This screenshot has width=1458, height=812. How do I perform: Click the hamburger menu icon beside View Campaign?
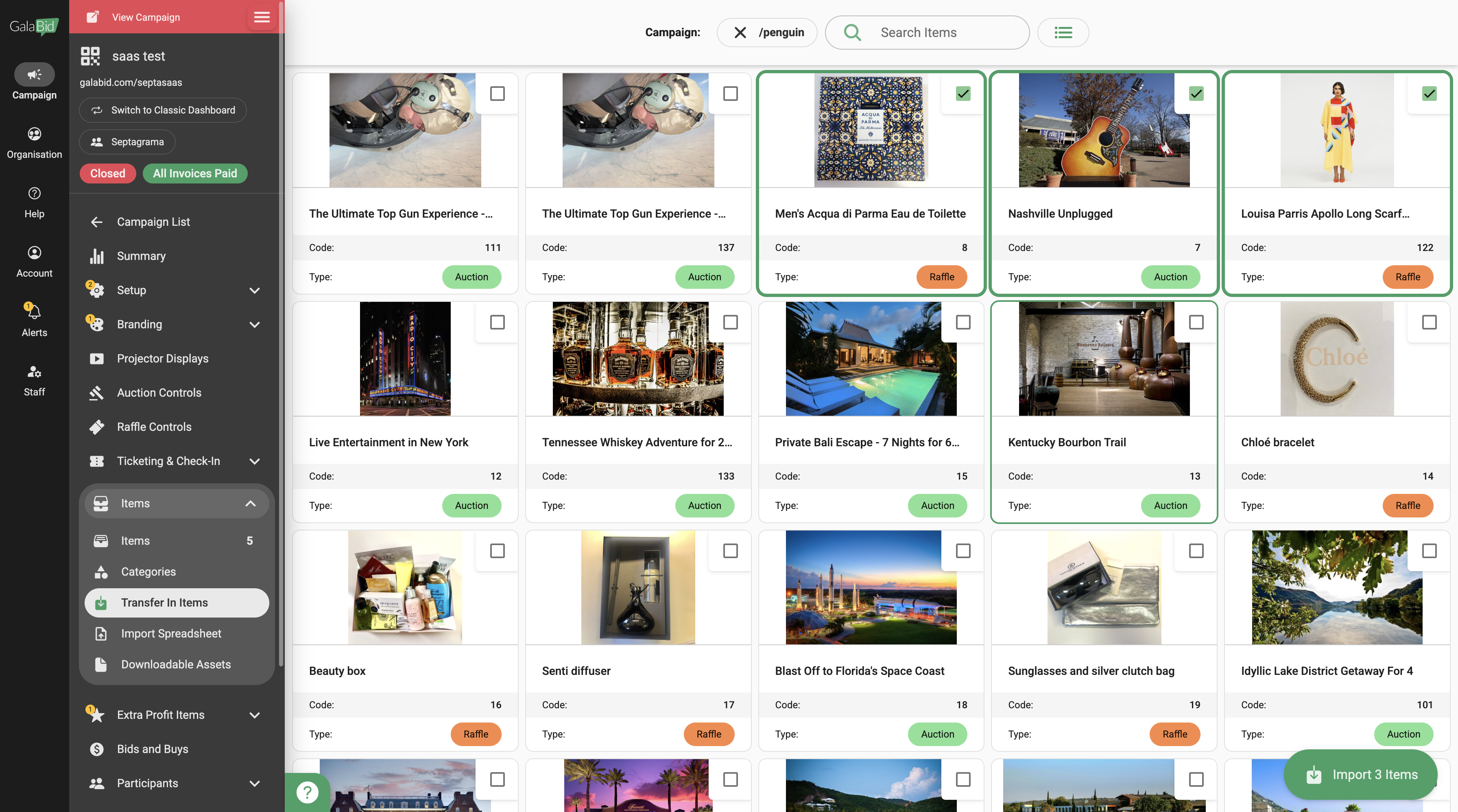coord(262,17)
